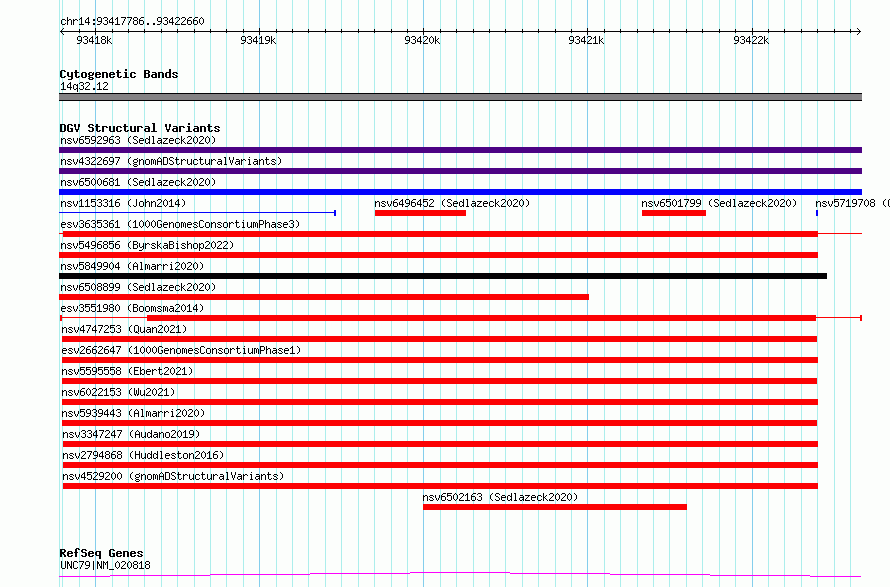Click the black nsv5849904 variant bar

tap(443, 276)
